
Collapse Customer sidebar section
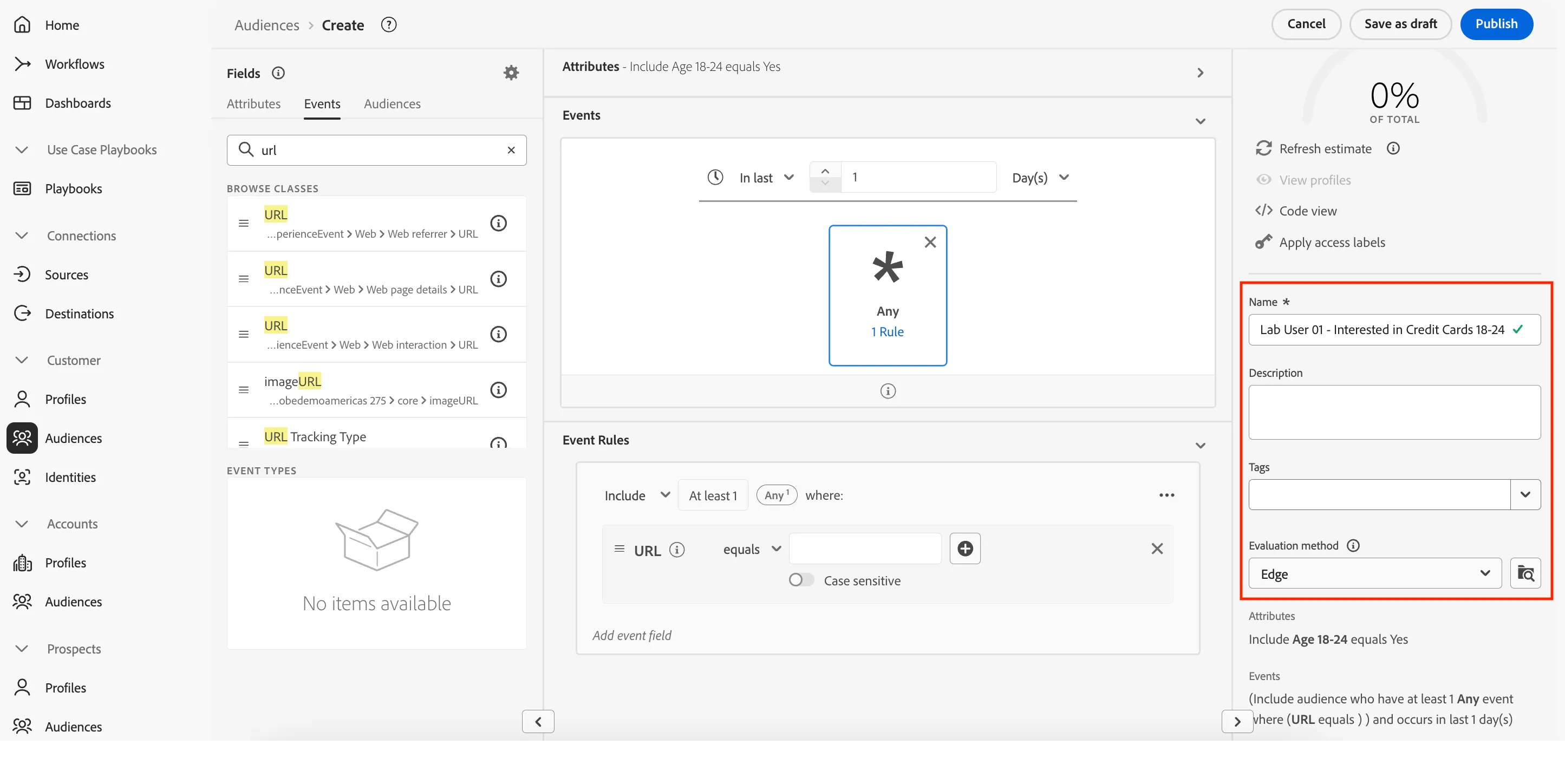pos(22,360)
